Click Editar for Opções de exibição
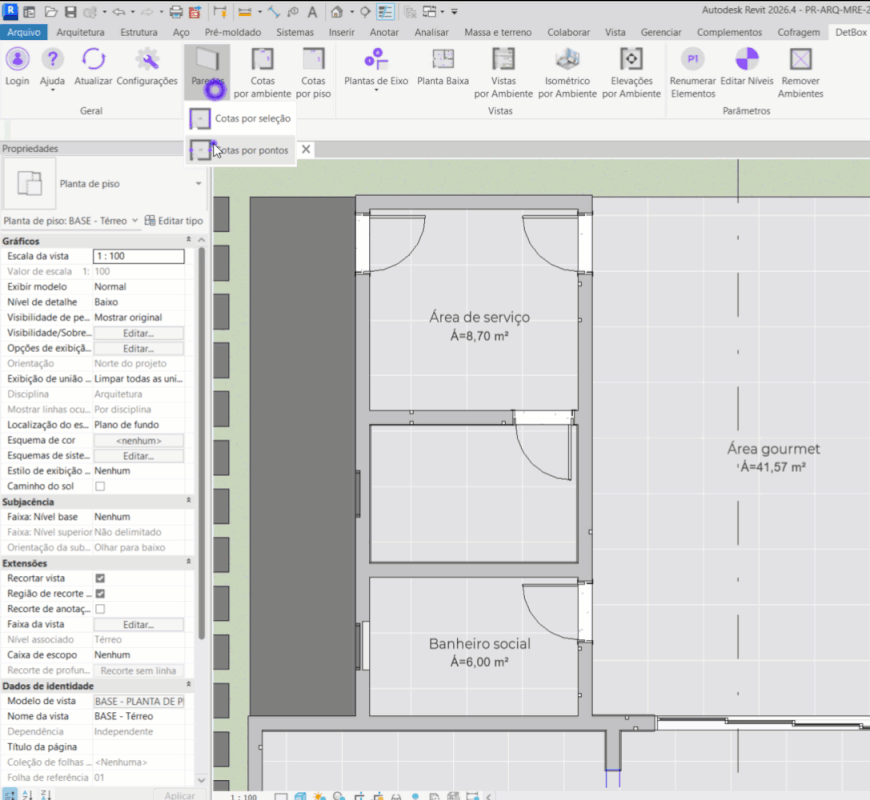 (139, 348)
